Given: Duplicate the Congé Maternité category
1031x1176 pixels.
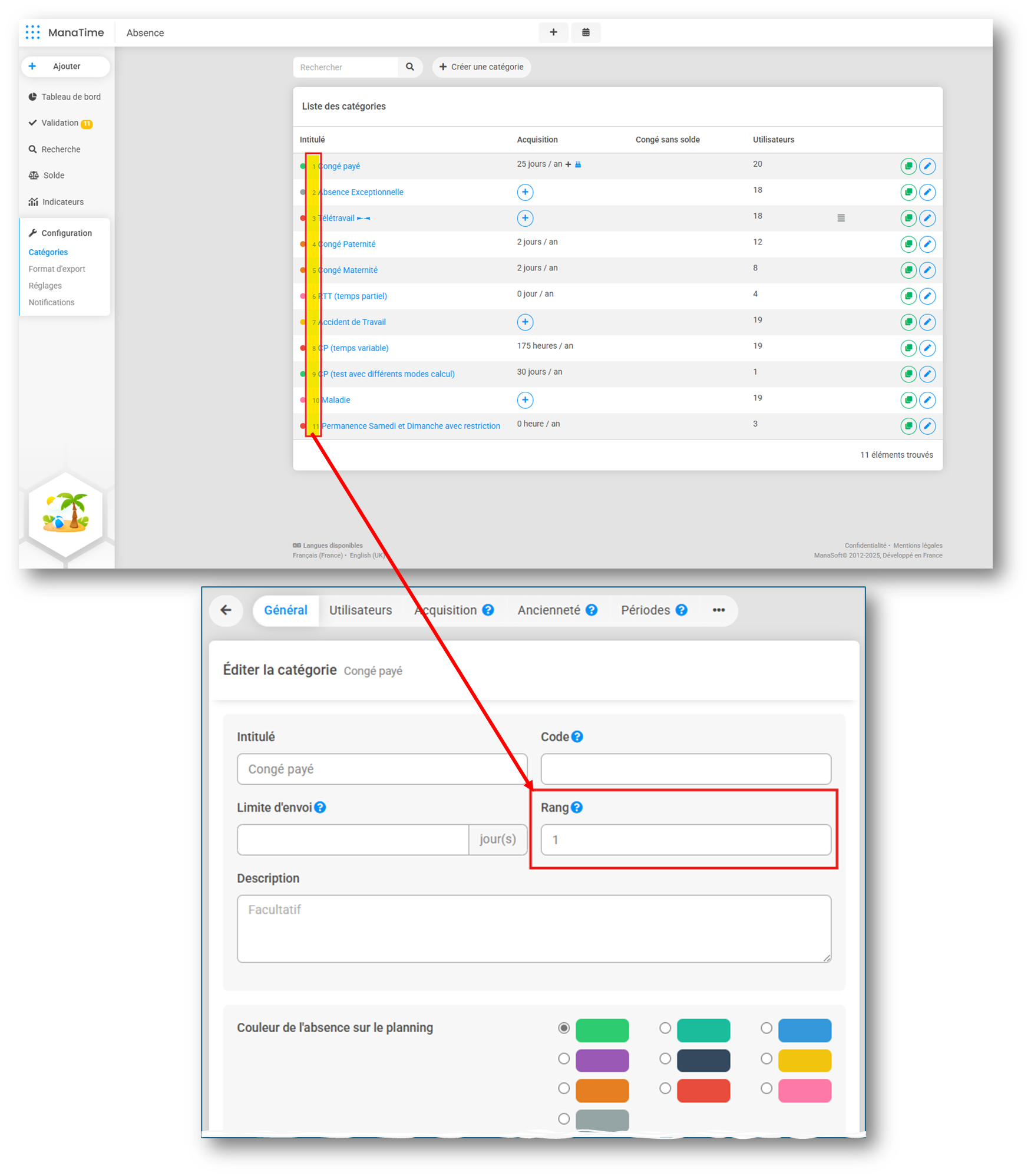Looking at the screenshot, I should tap(908, 270).
